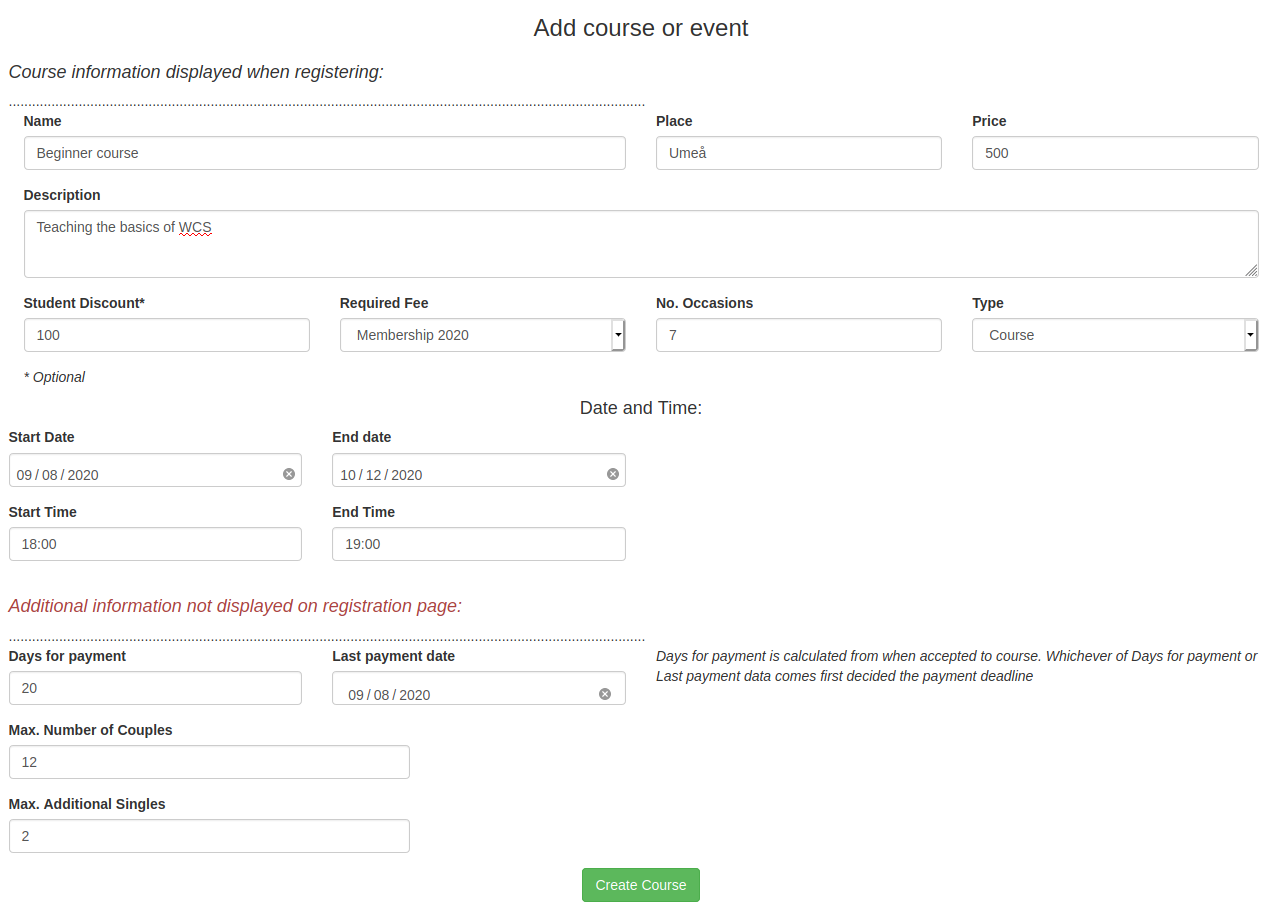Edit the Days for payment field
Viewport: 1270px width, 913px height.
[x=155, y=688]
